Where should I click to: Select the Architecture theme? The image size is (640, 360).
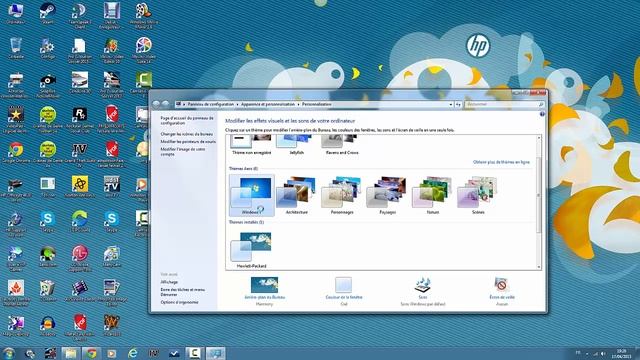[x=297, y=196]
